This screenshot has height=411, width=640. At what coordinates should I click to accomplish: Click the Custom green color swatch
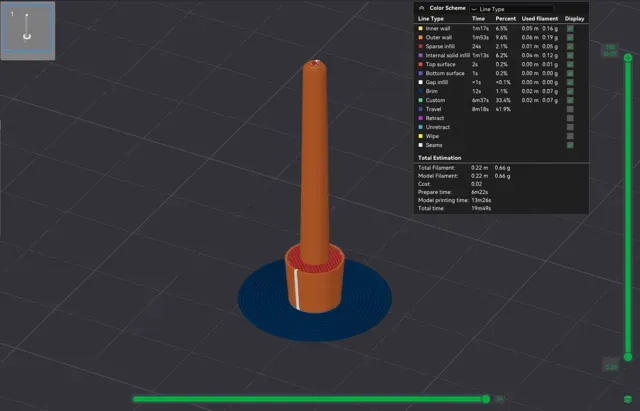420,100
